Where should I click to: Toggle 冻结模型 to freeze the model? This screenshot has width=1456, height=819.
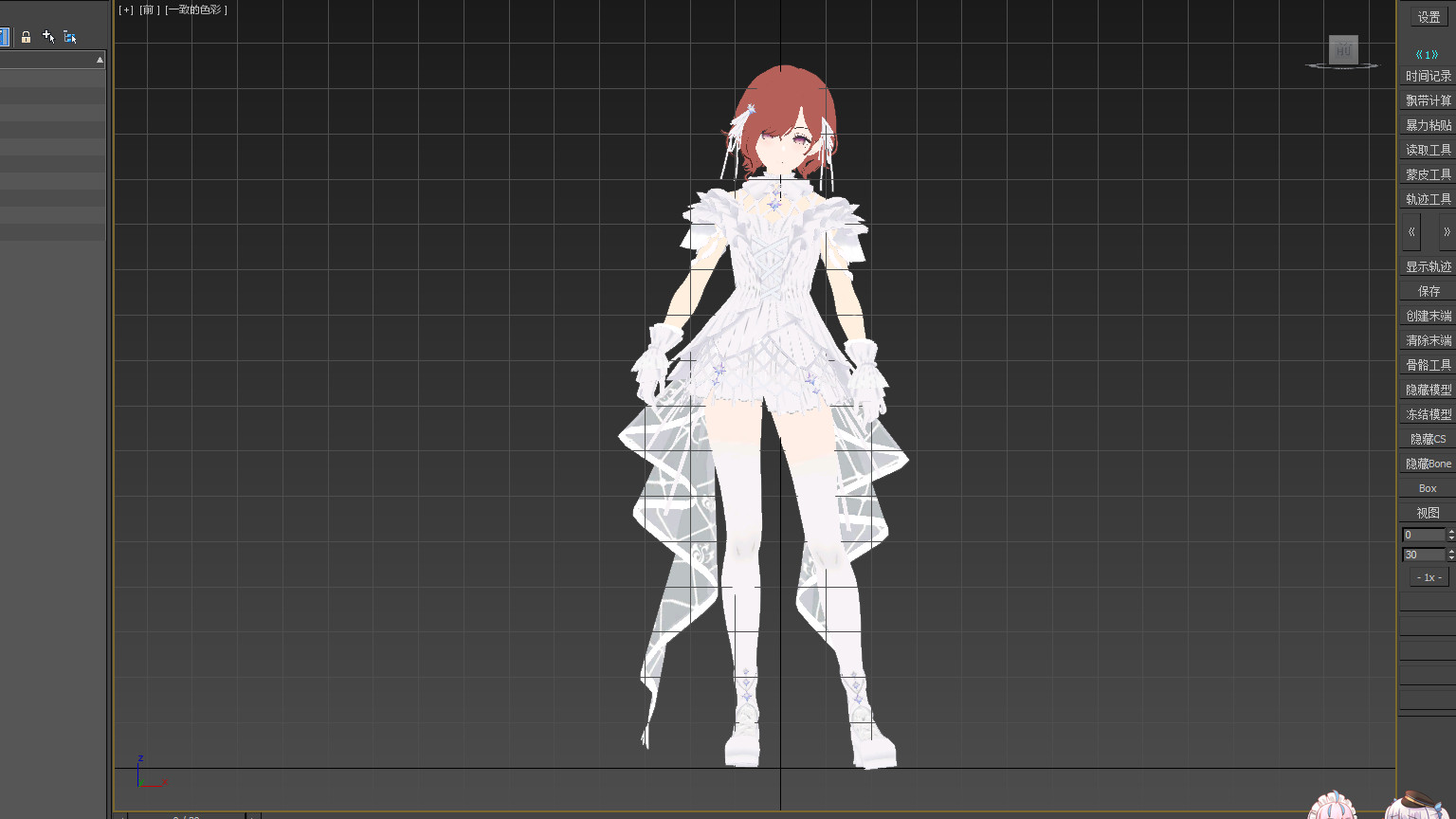click(x=1428, y=414)
